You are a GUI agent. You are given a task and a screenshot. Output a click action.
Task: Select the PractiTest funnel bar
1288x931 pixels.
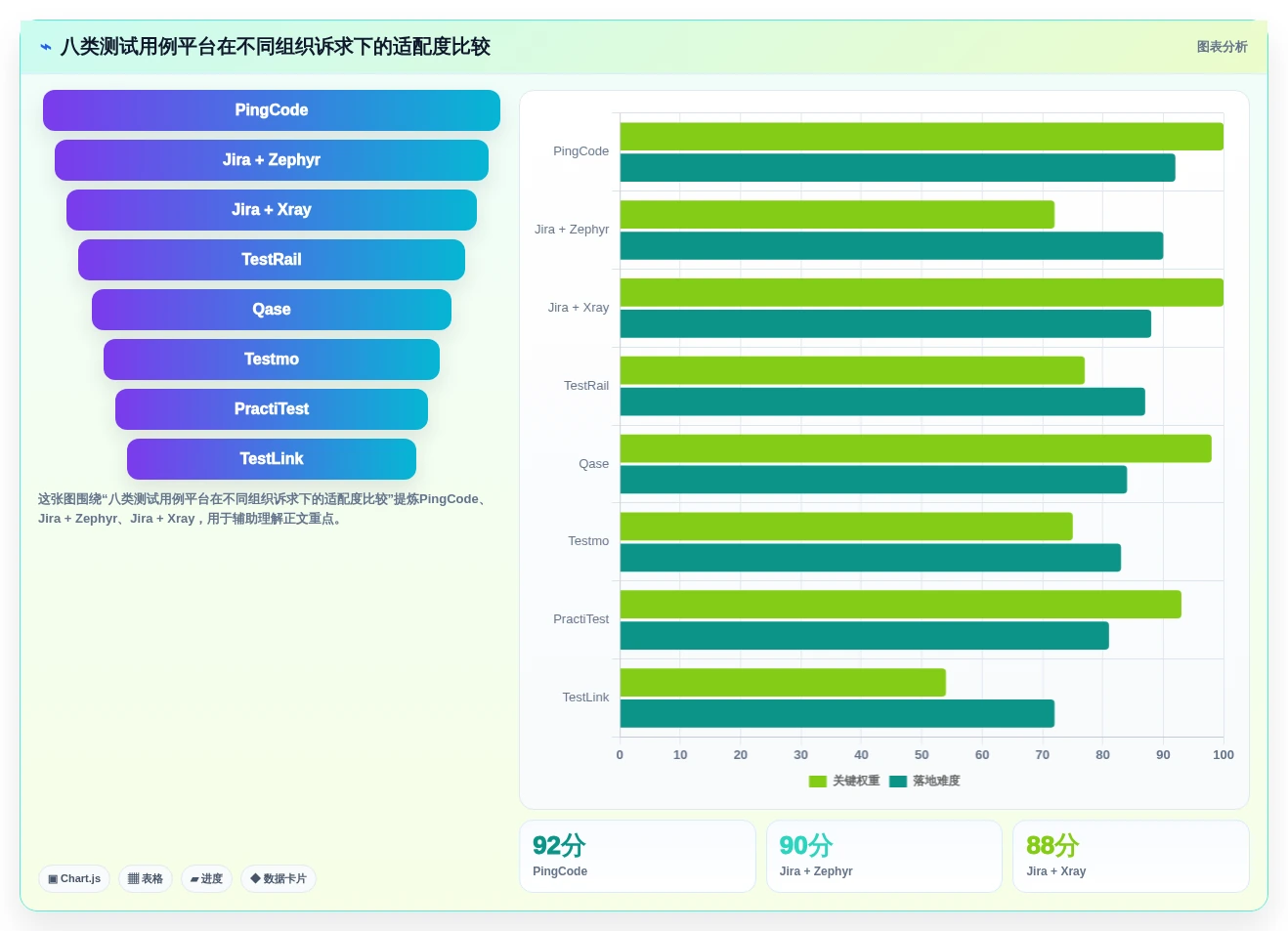point(272,409)
